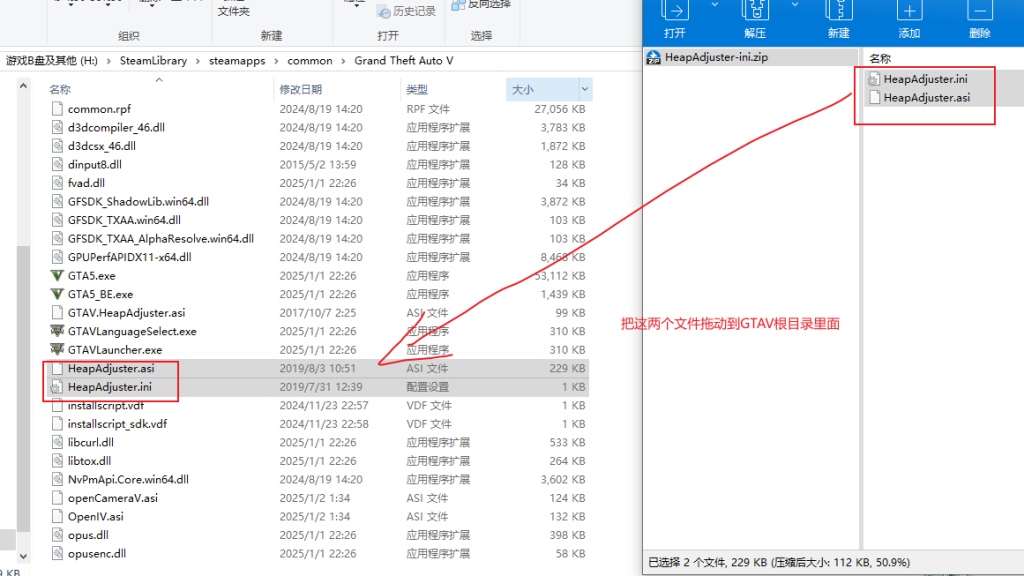The image size is (1024, 576).
Task: Select the file name GPUPerfAPIDX11-x64.dll
Action: pos(129,257)
